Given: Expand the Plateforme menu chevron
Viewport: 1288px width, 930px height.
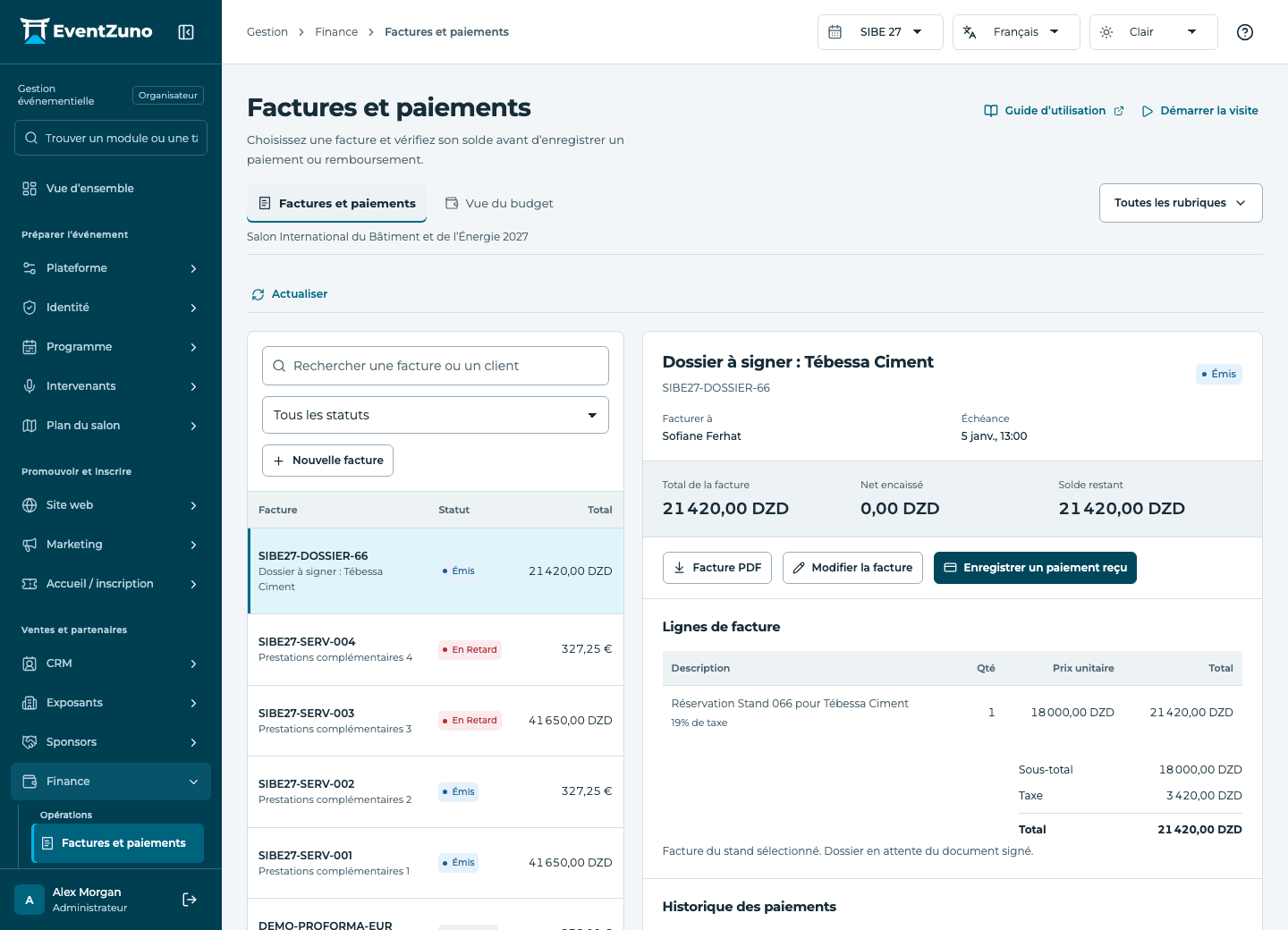Looking at the screenshot, I should pos(193,268).
